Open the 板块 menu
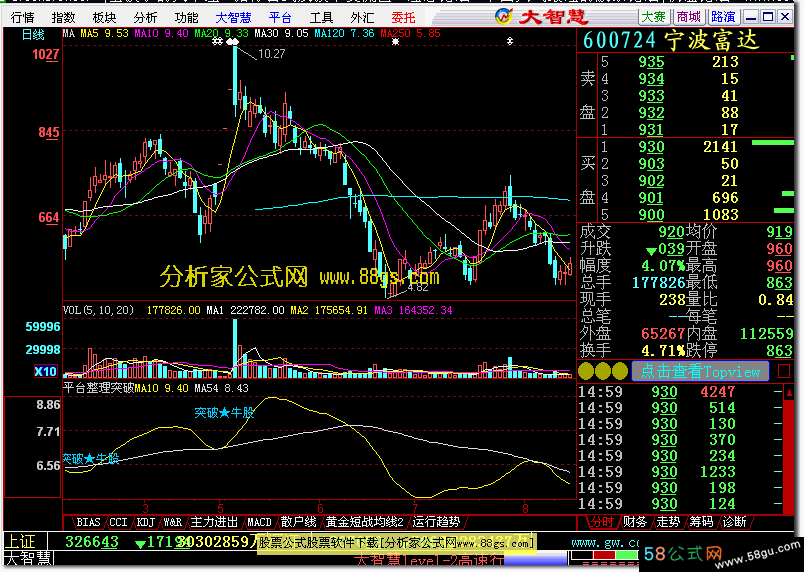The width and height of the screenshot is (804, 572). coord(105,18)
